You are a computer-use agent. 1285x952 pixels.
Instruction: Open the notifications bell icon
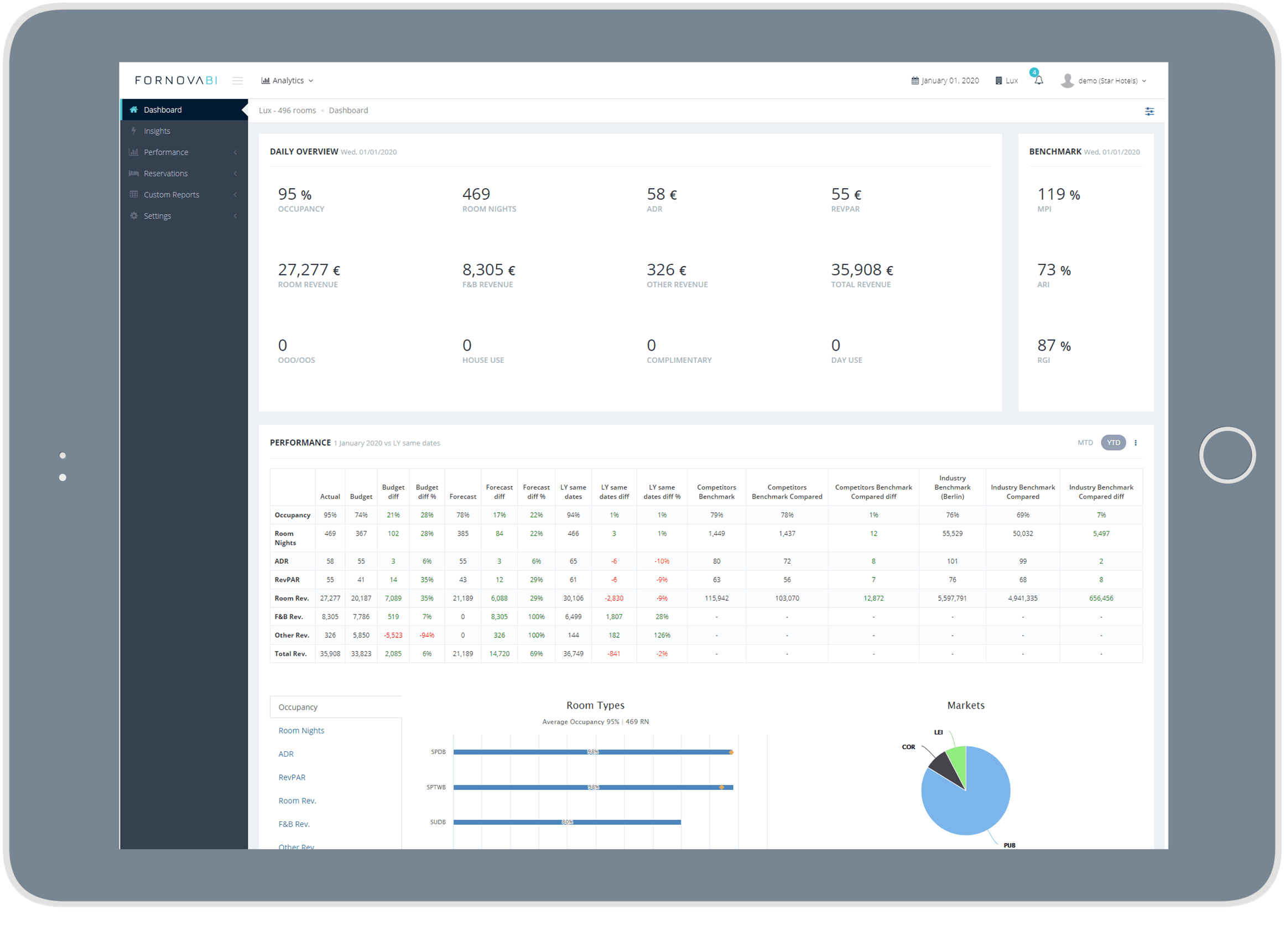1038,81
